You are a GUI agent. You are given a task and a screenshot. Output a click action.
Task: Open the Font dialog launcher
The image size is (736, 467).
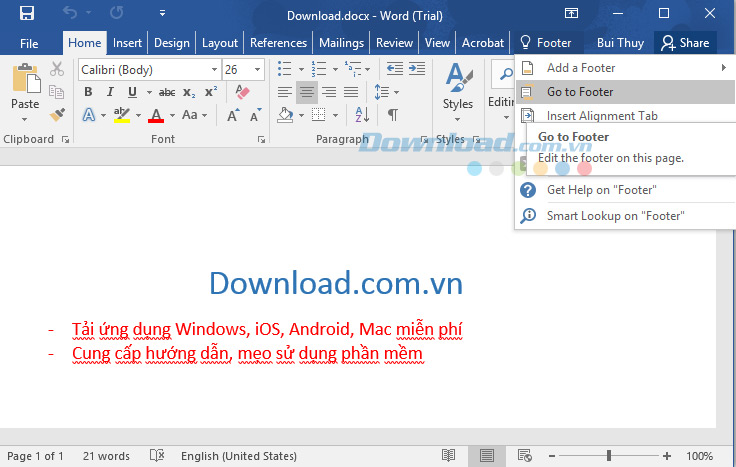point(261,139)
